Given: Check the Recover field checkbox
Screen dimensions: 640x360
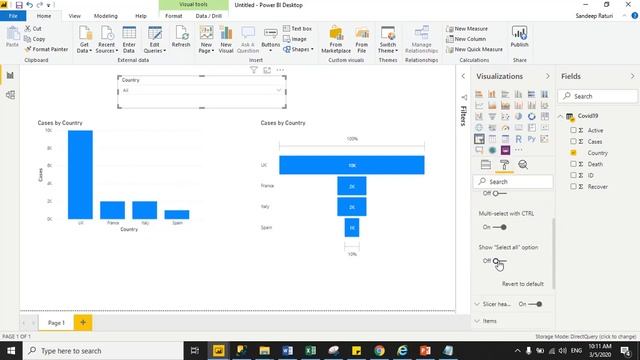Looking at the screenshot, I should [573, 187].
